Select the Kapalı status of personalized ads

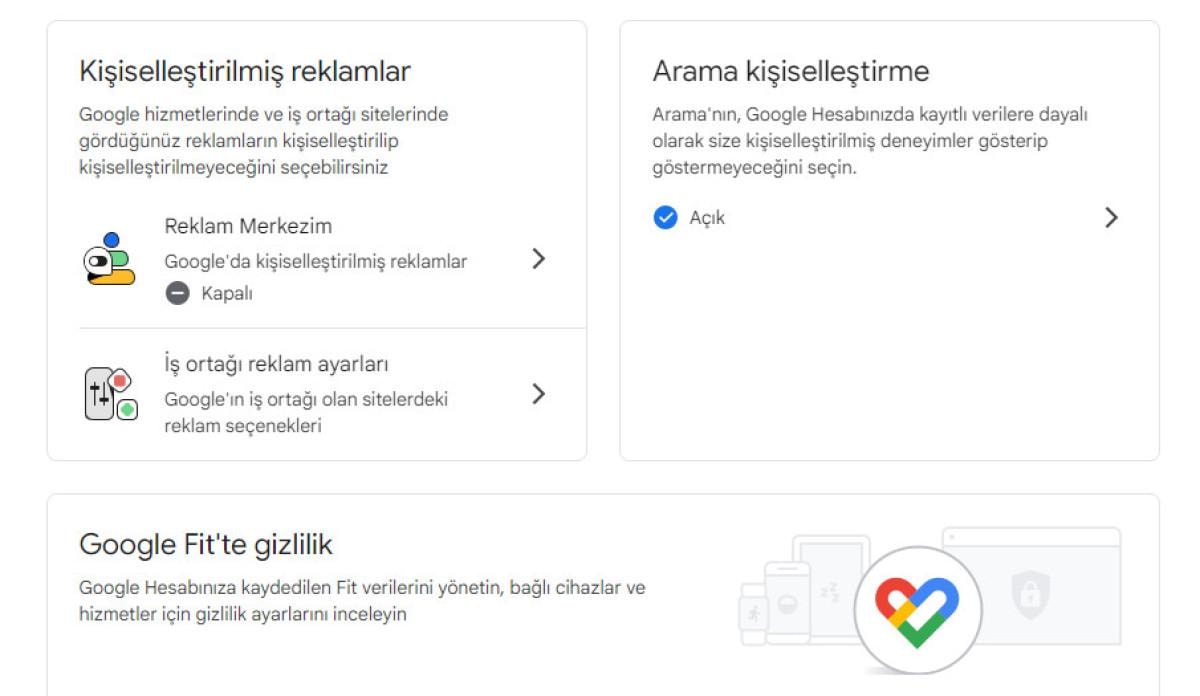pyautogui.click(x=227, y=293)
